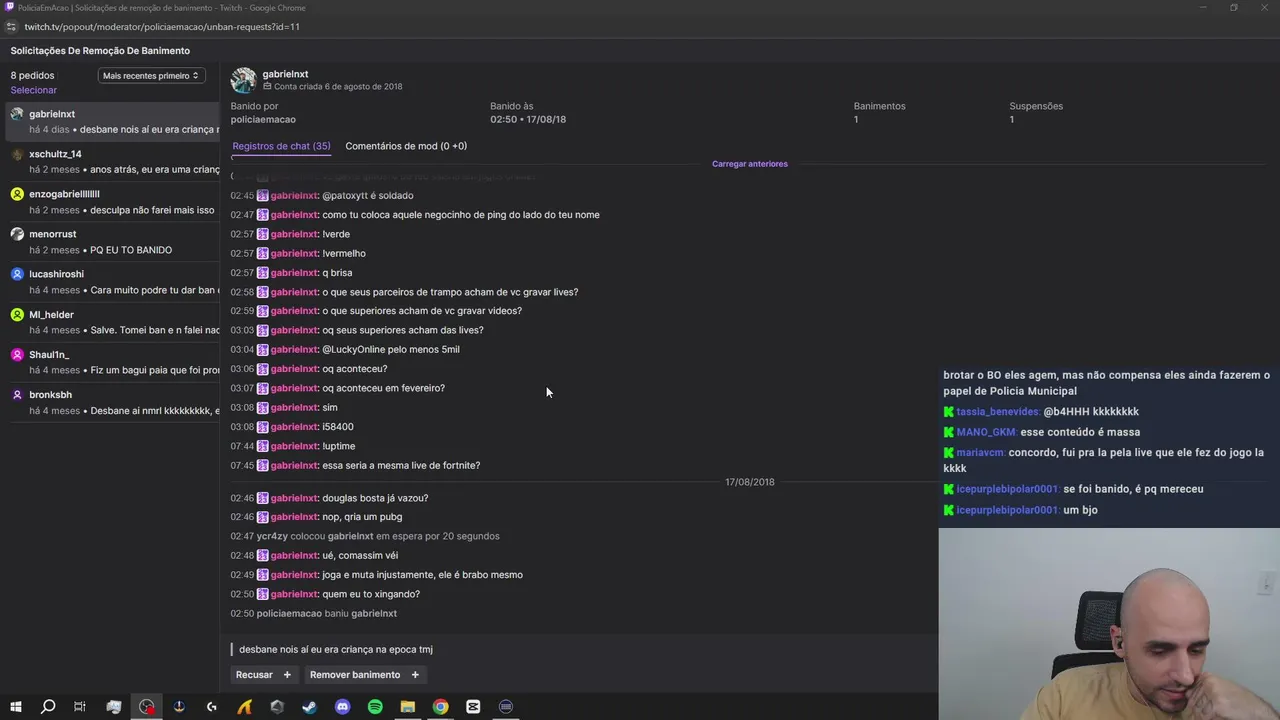Click ycr4zy username in timeout log

point(272,536)
